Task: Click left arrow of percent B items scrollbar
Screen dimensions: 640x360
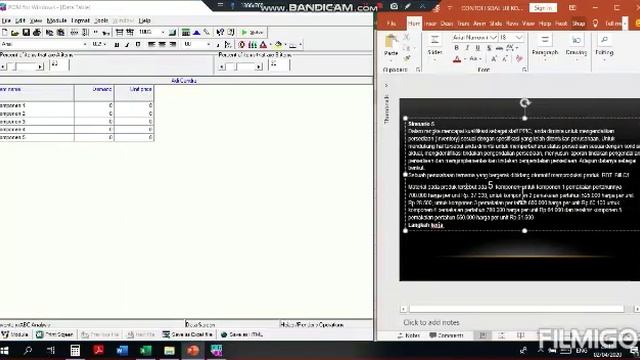Action: click(222, 67)
